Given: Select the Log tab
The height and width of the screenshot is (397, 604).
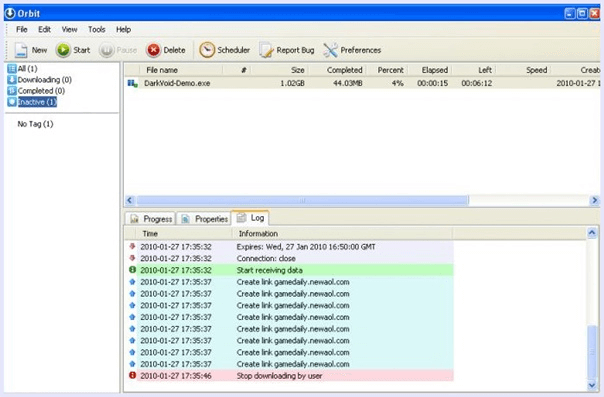Looking at the screenshot, I should tap(250, 218).
